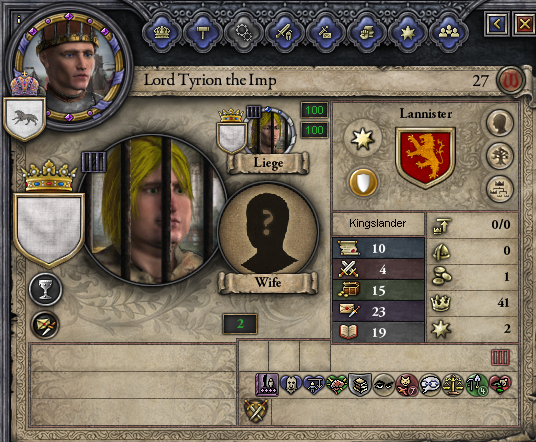Click the crossed swords shield icon
The height and width of the screenshot is (442, 536).
tap(255, 410)
